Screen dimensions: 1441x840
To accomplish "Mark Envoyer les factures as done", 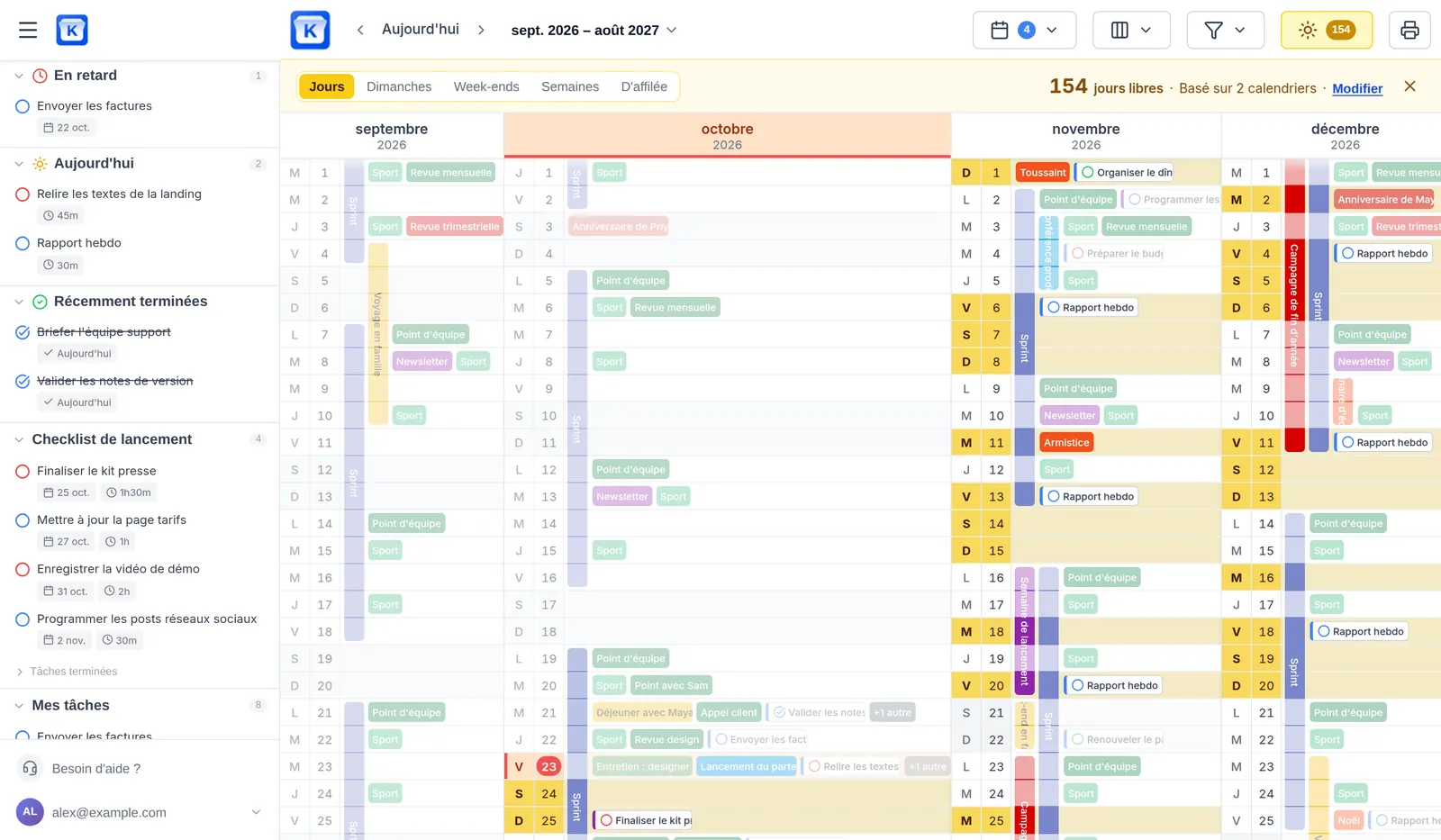I will click(x=23, y=106).
